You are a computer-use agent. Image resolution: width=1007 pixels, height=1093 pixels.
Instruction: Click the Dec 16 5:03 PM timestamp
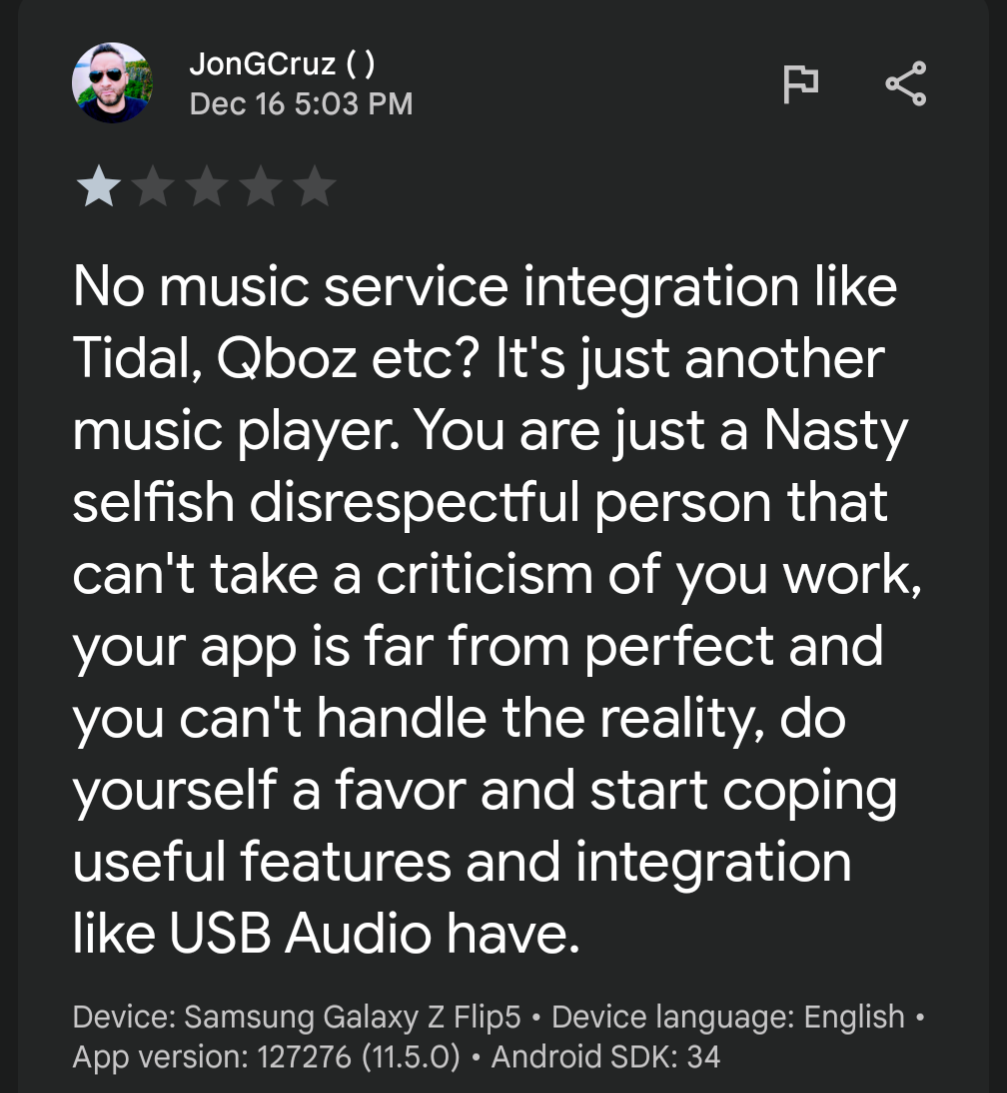click(x=301, y=105)
